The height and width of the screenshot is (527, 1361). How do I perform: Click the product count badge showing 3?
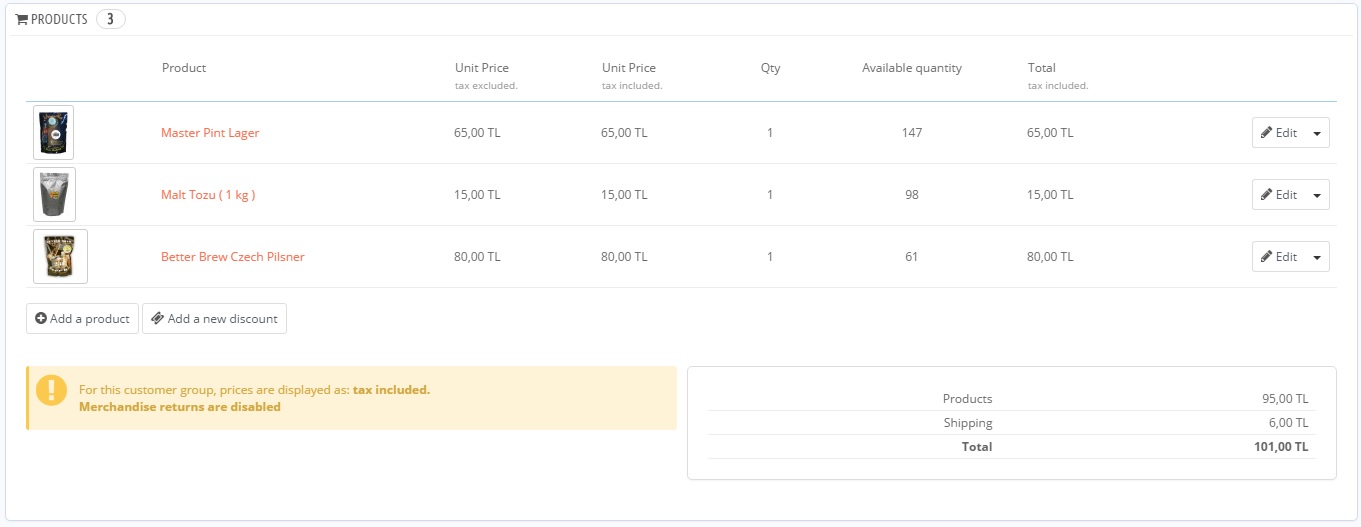(x=110, y=19)
